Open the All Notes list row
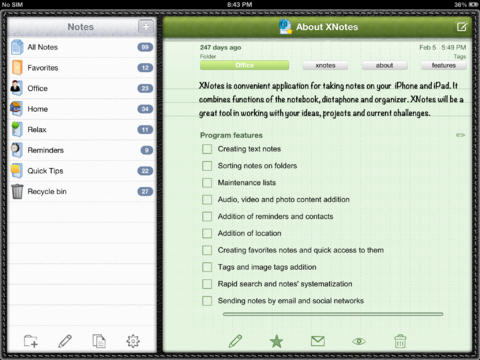This screenshot has height=360, width=480. [82, 47]
